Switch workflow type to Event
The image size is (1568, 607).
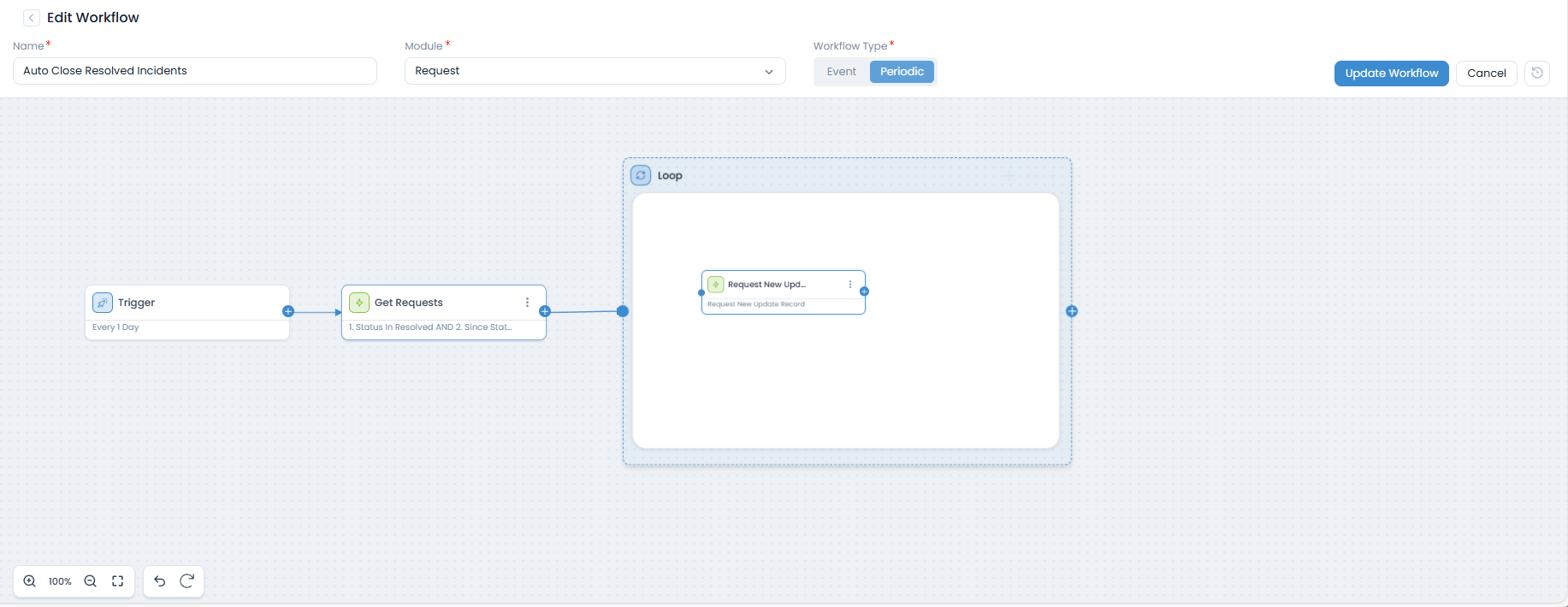[x=841, y=72]
